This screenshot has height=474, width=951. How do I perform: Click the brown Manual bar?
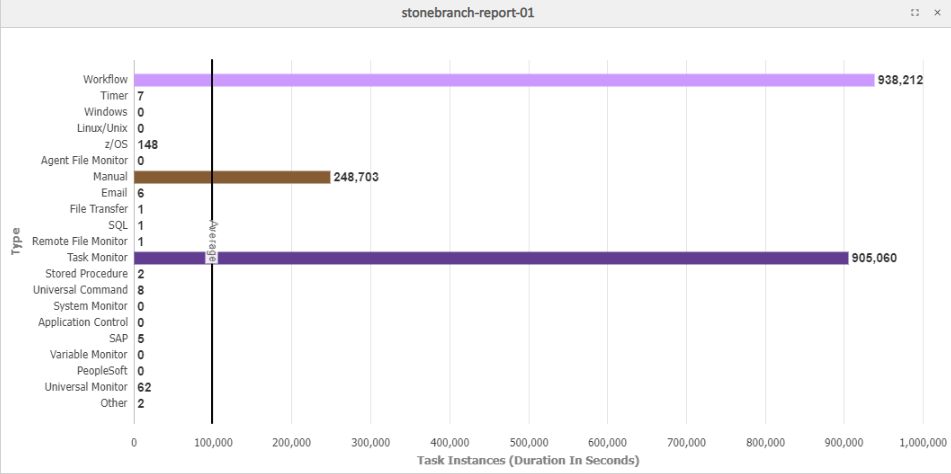(232, 177)
